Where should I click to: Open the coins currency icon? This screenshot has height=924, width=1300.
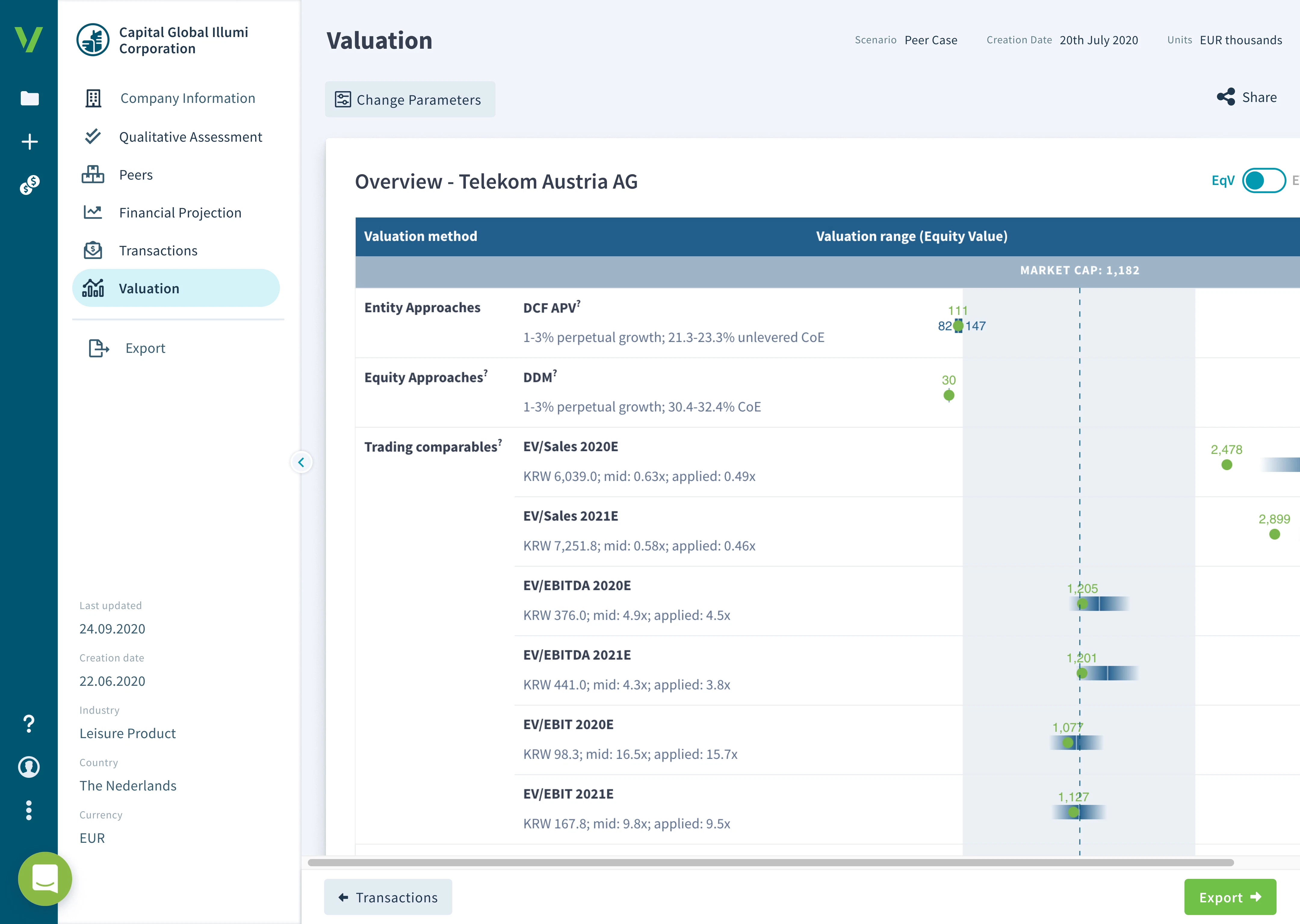click(29, 185)
